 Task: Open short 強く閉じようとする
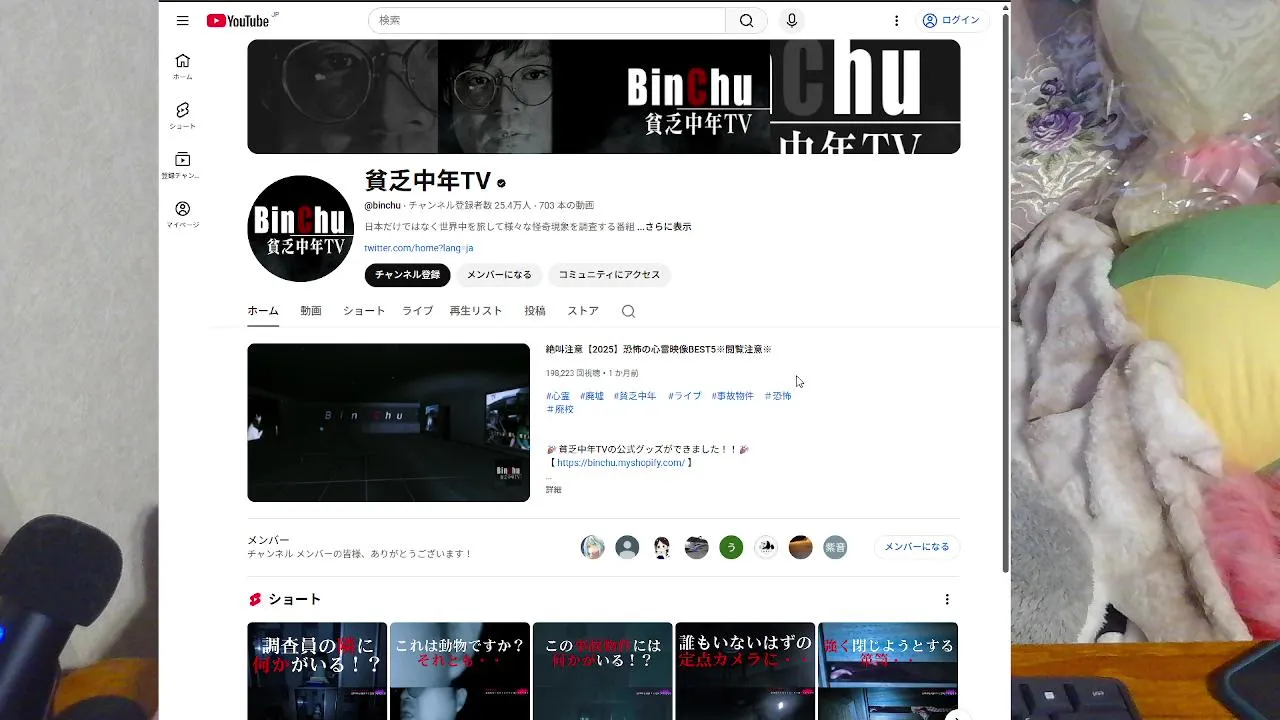pos(888,671)
